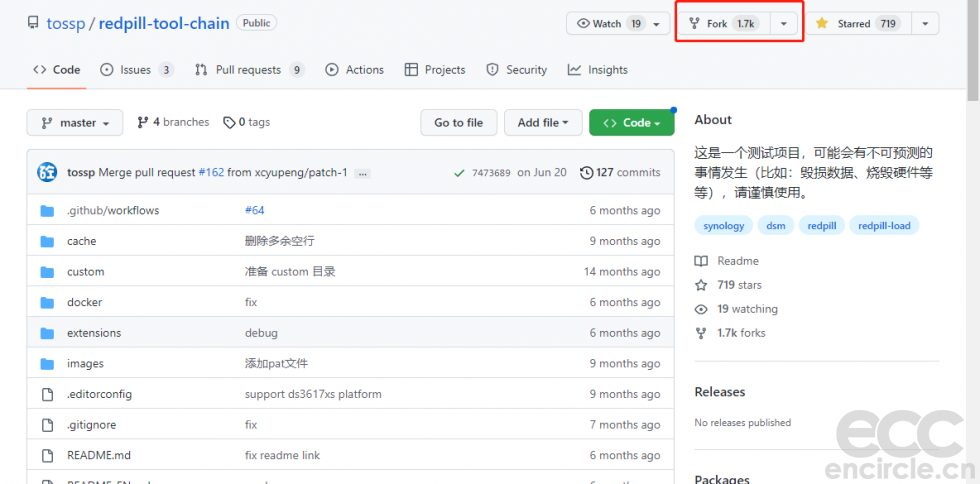Open commit message 'support ds3617xs platform'
The image size is (980, 484).
pyautogui.click(x=313, y=394)
